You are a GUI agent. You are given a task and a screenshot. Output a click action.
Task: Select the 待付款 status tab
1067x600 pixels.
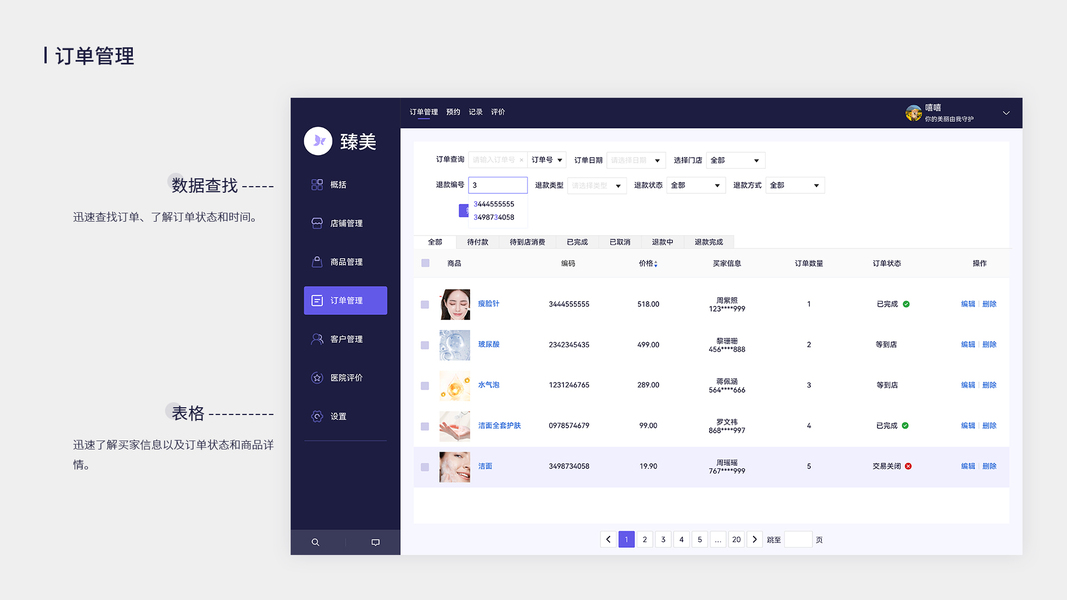[x=478, y=242]
